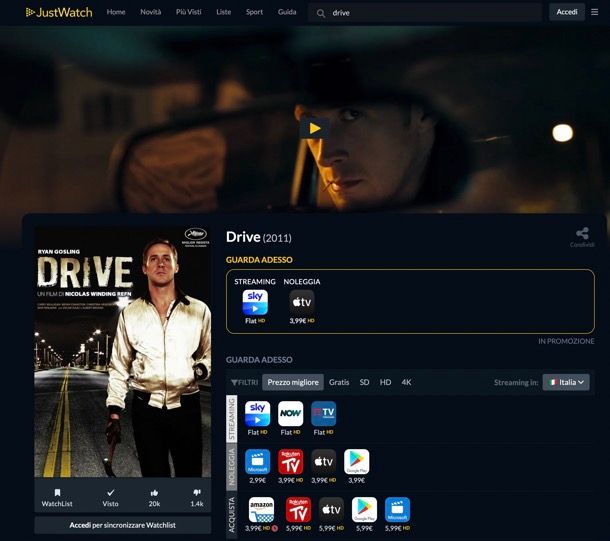Click the Accedi login button
610x541 pixels.
pyautogui.click(x=567, y=12)
